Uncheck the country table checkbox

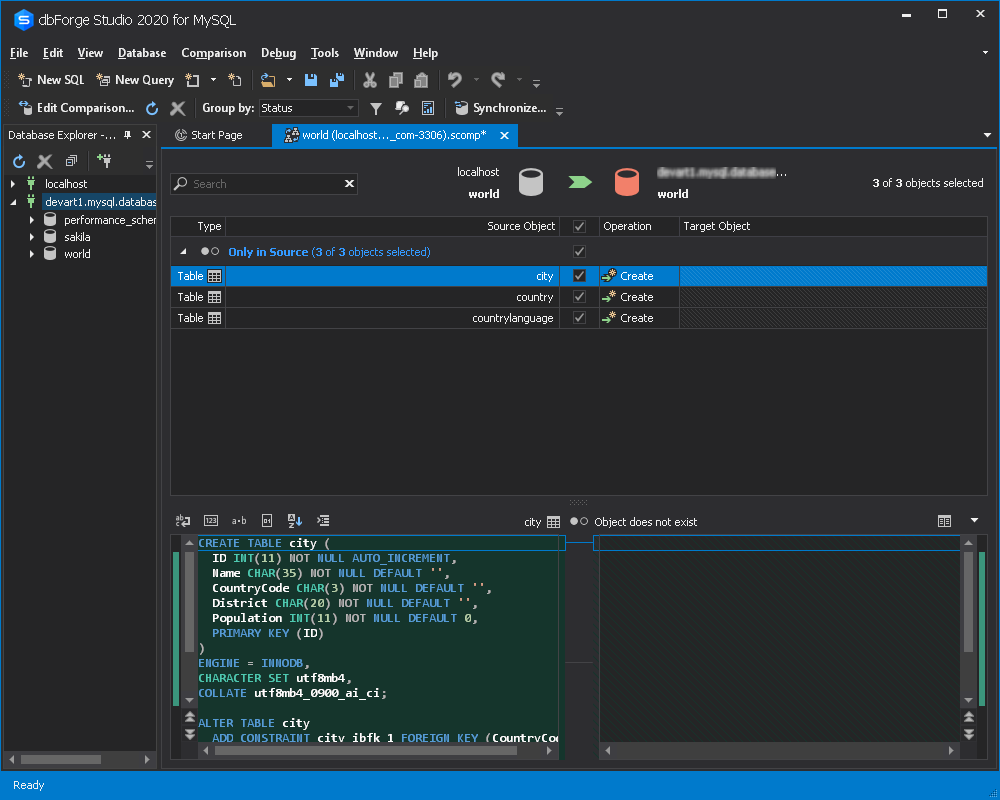(x=579, y=297)
